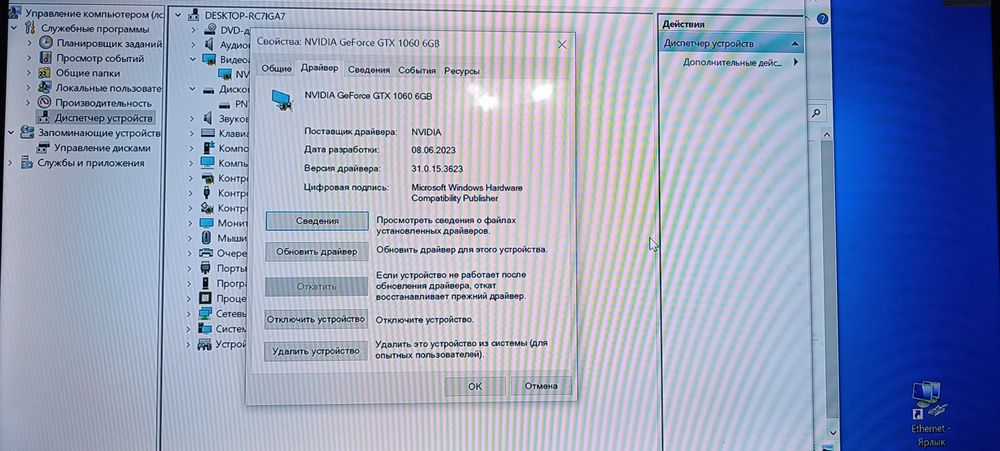Click the Аудио category speaker icon

[209, 45]
